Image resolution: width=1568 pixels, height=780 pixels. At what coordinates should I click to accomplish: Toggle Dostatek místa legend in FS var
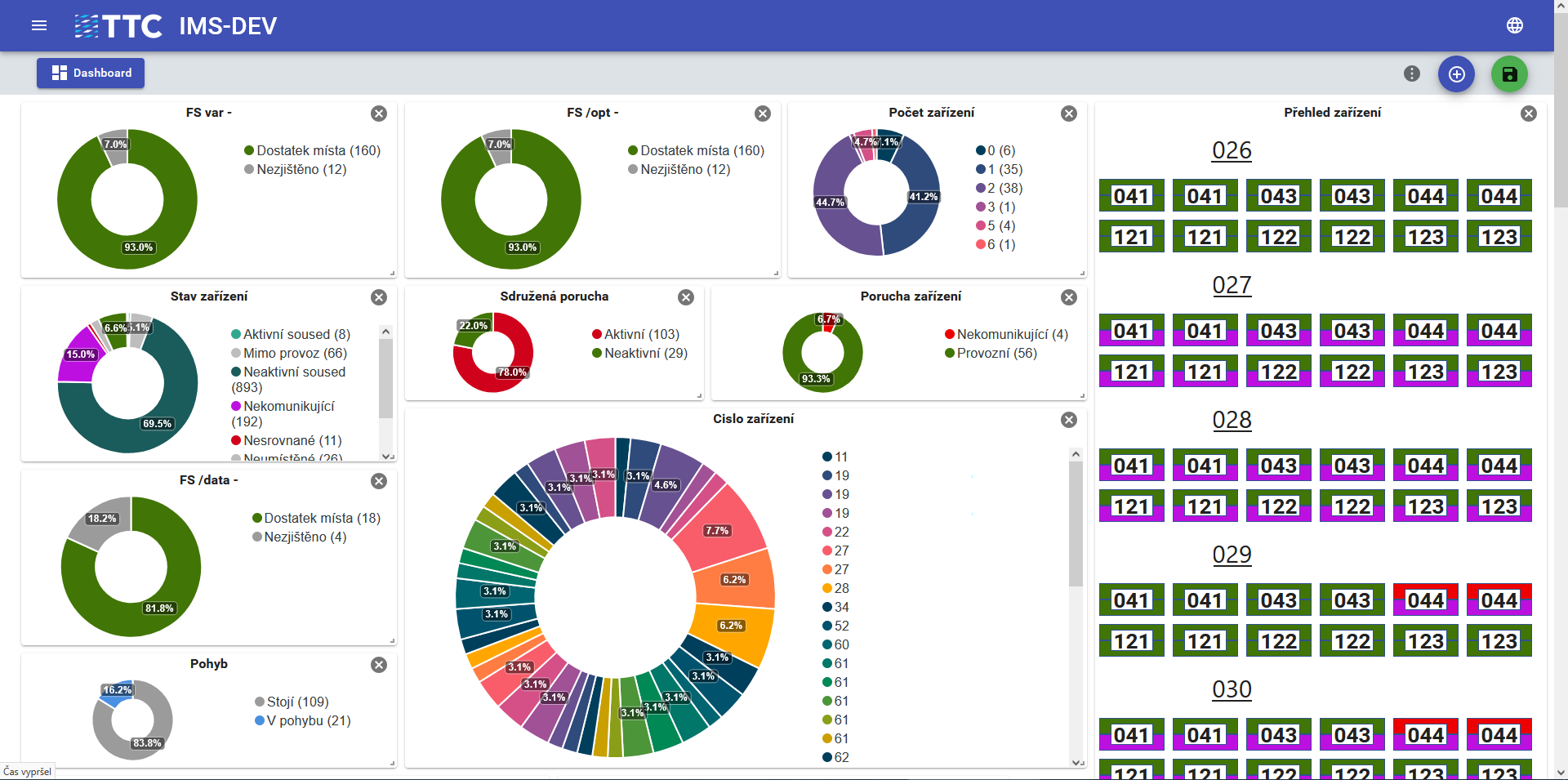coord(312,150)
